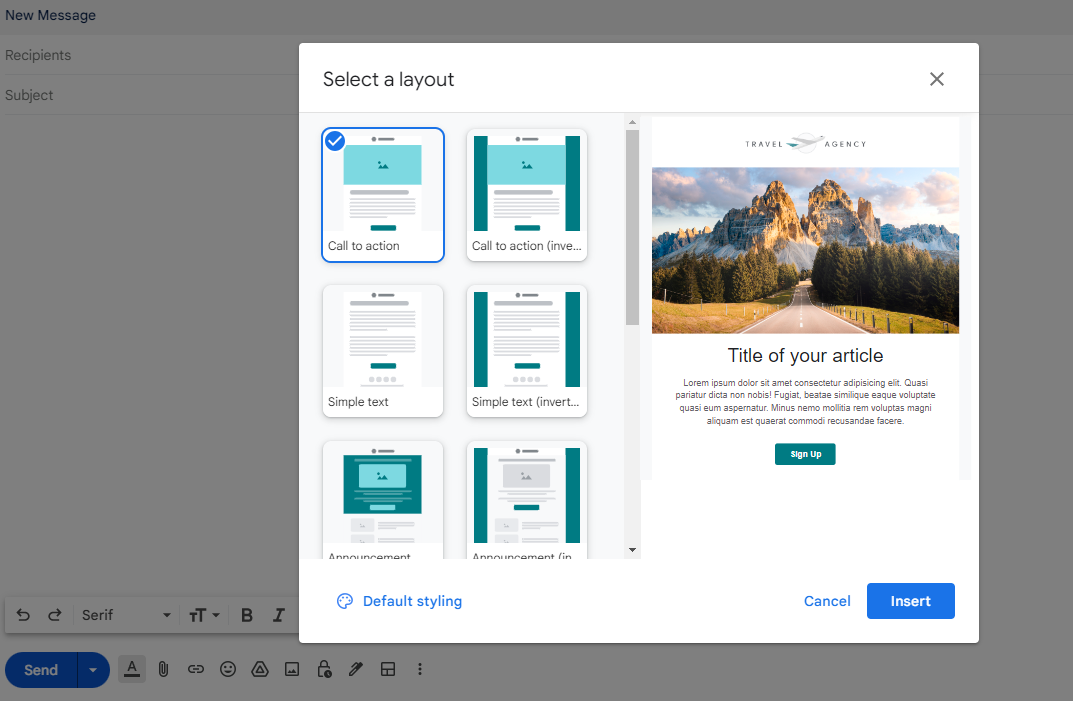Click the choose layout icon

click(388, 670)
